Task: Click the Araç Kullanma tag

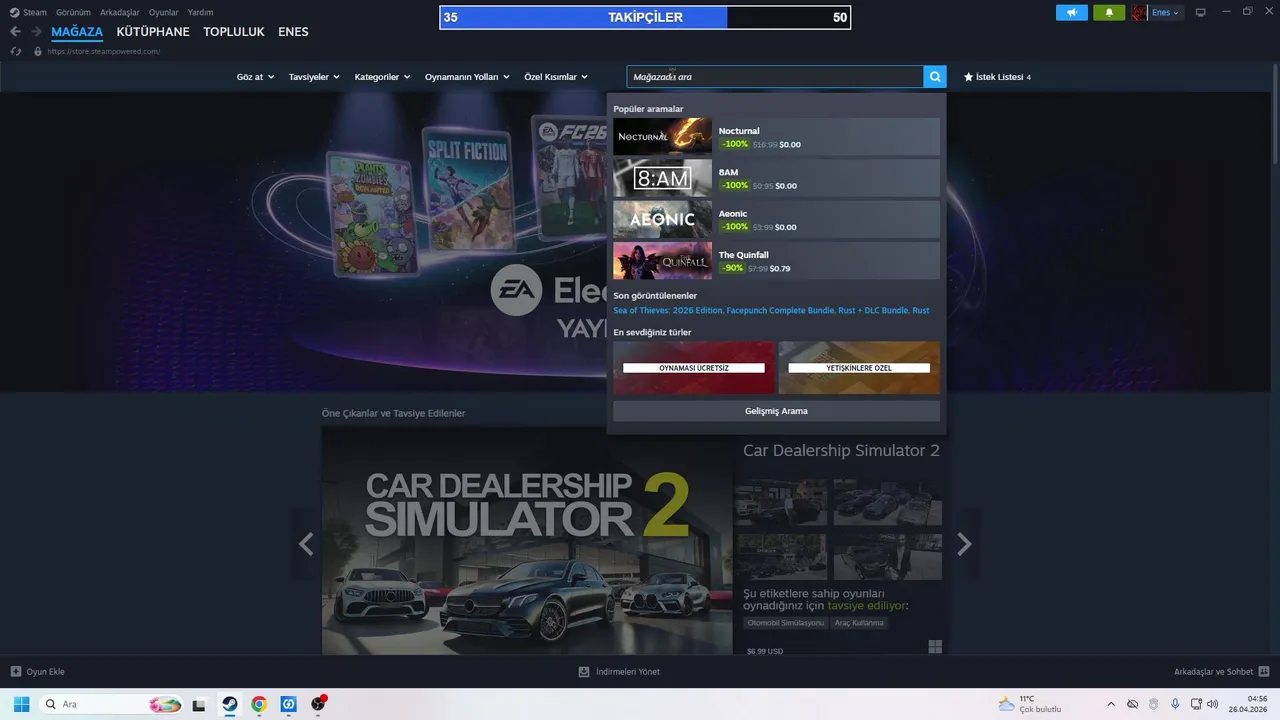Action: 861,623
